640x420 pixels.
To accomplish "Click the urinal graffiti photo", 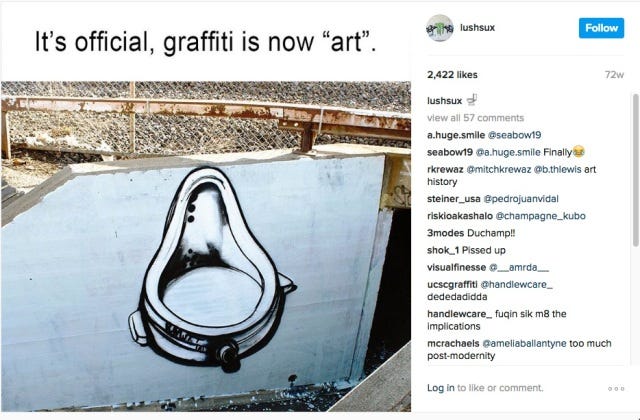I will click(206, 246).
